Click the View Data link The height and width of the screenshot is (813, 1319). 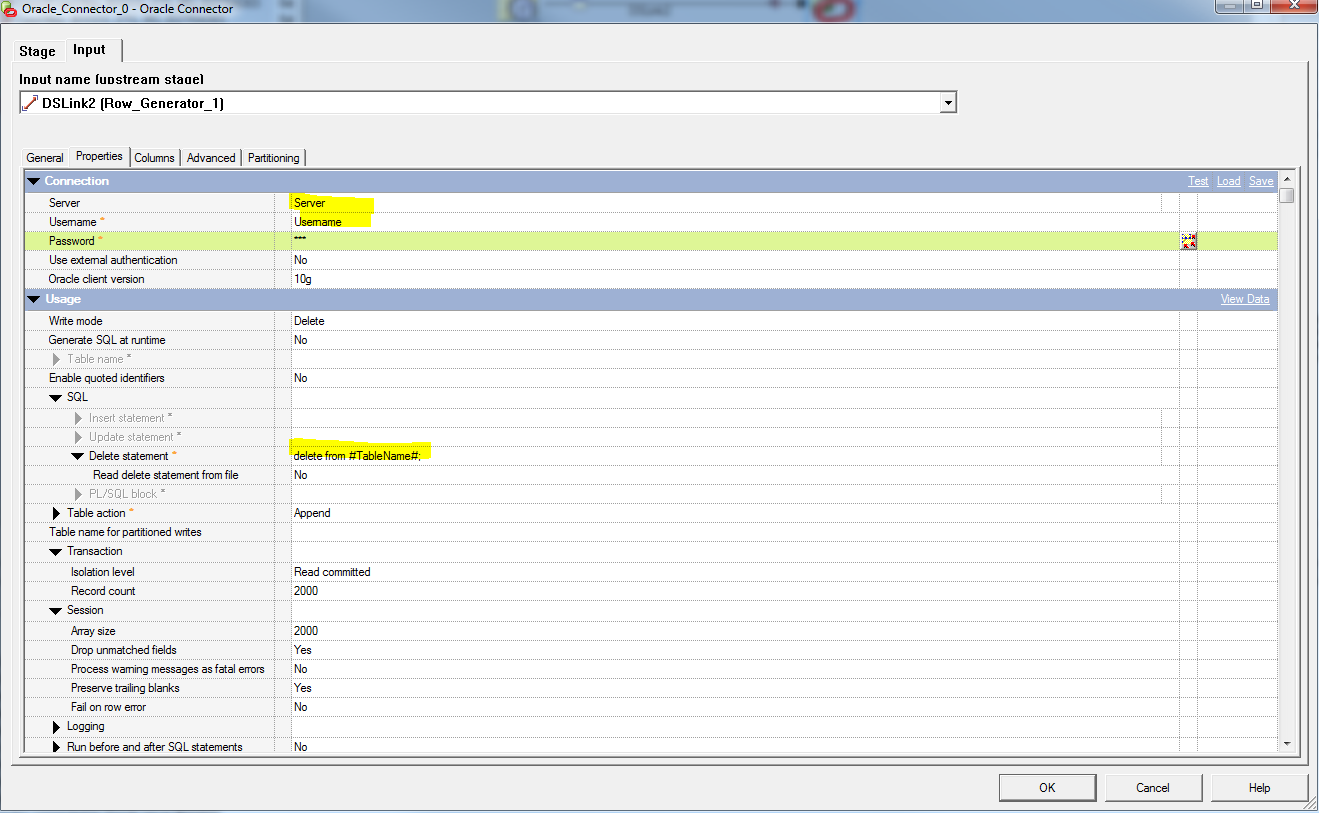(x=1245, y=299)
